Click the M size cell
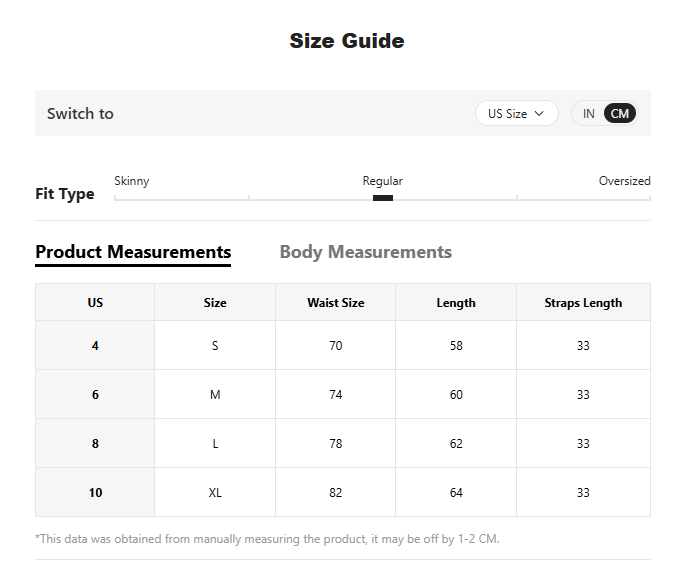Screen dimensions: 682x572 pyautogui.click(x=215, y=395)
